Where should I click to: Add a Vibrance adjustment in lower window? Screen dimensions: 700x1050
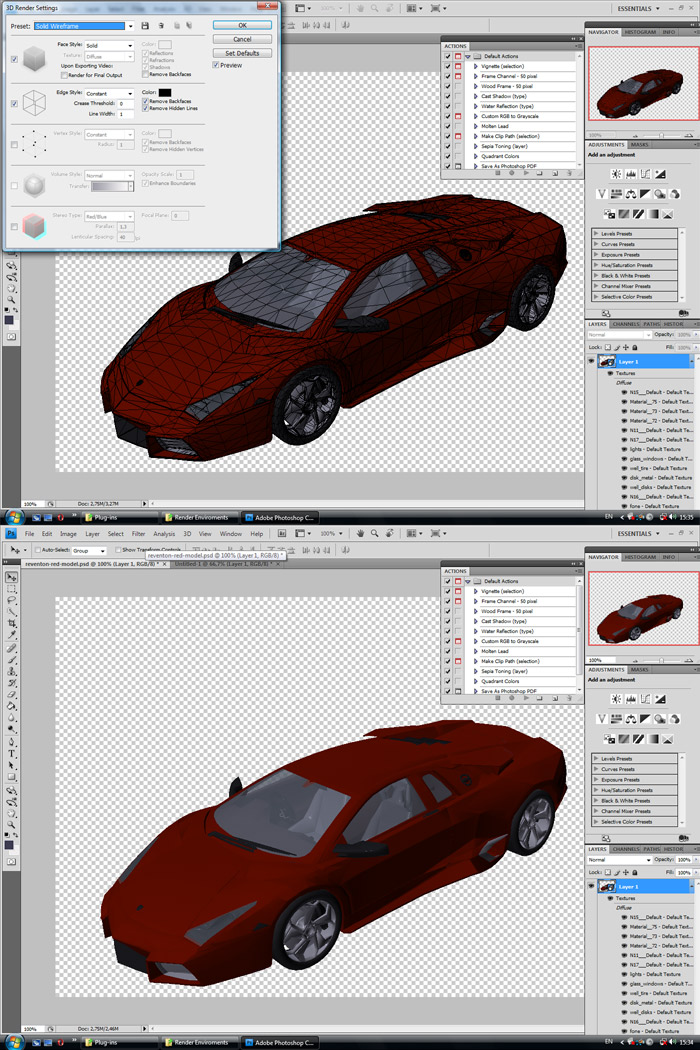[x=602, y=719]
